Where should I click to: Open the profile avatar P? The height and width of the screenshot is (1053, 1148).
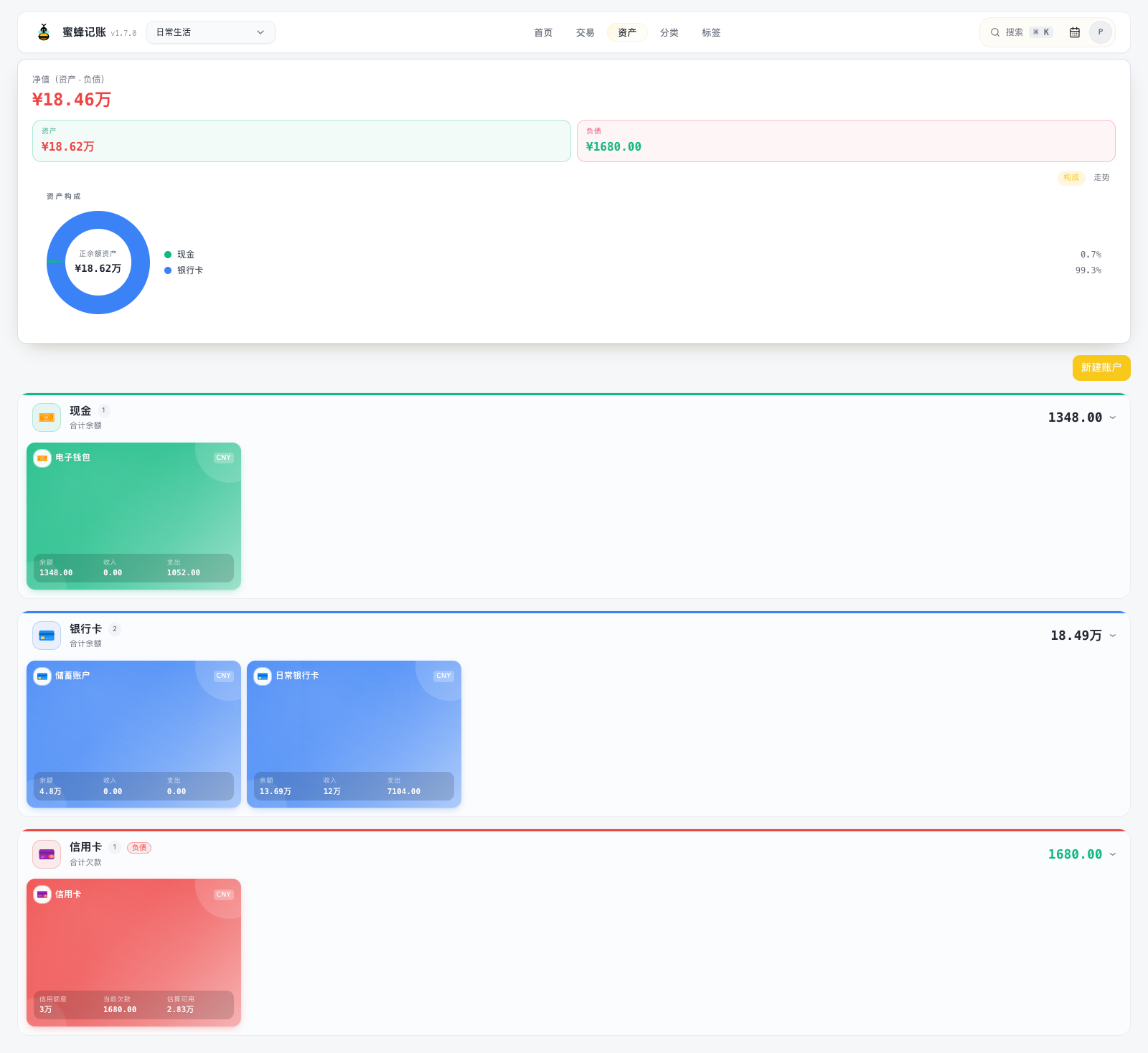1100,32
